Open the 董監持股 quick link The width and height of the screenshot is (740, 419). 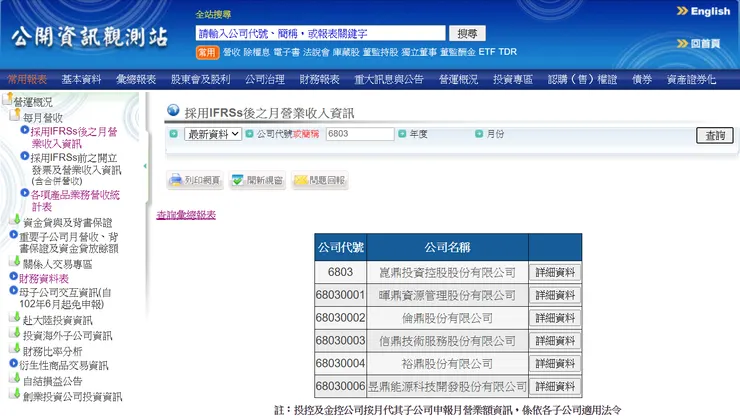pyautogui.click(x=380, y=52)
